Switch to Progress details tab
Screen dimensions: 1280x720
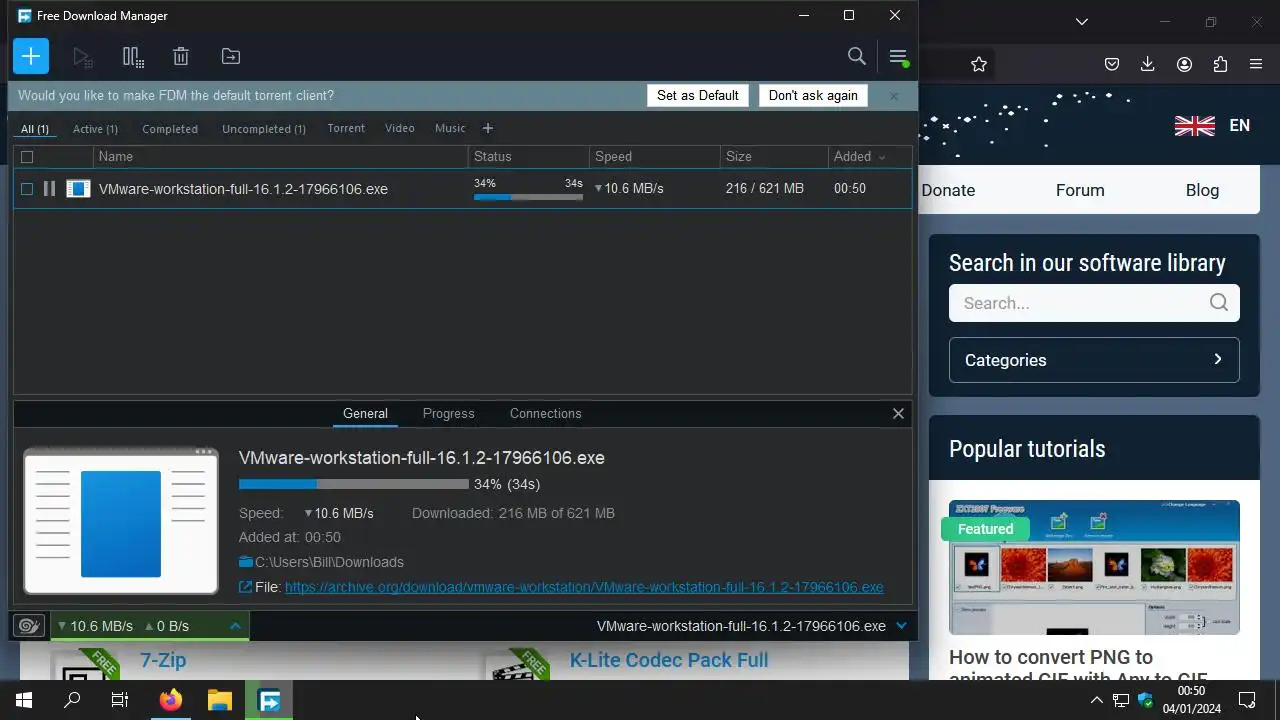448,413
